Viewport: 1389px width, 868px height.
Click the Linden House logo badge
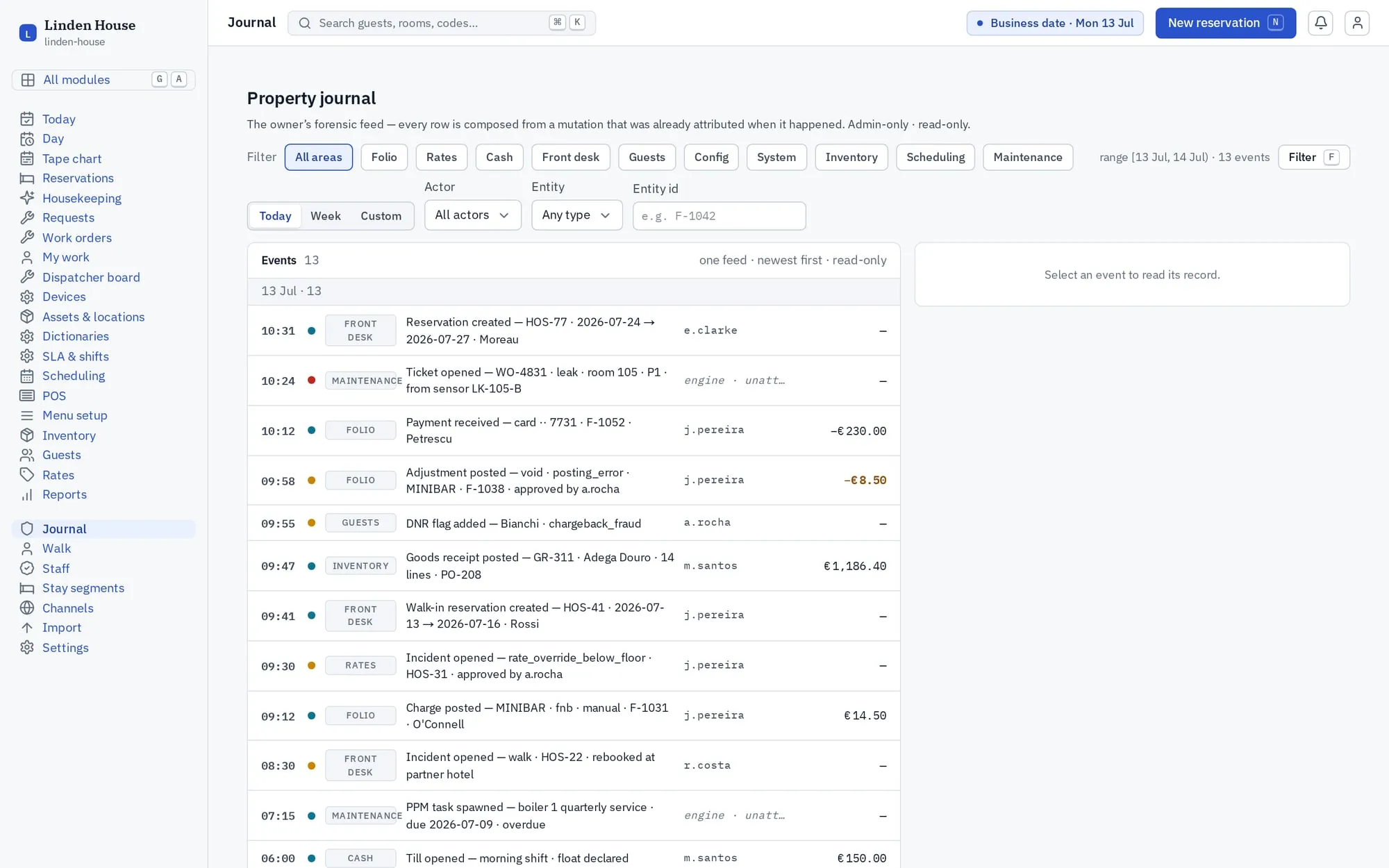coord(28,33)
